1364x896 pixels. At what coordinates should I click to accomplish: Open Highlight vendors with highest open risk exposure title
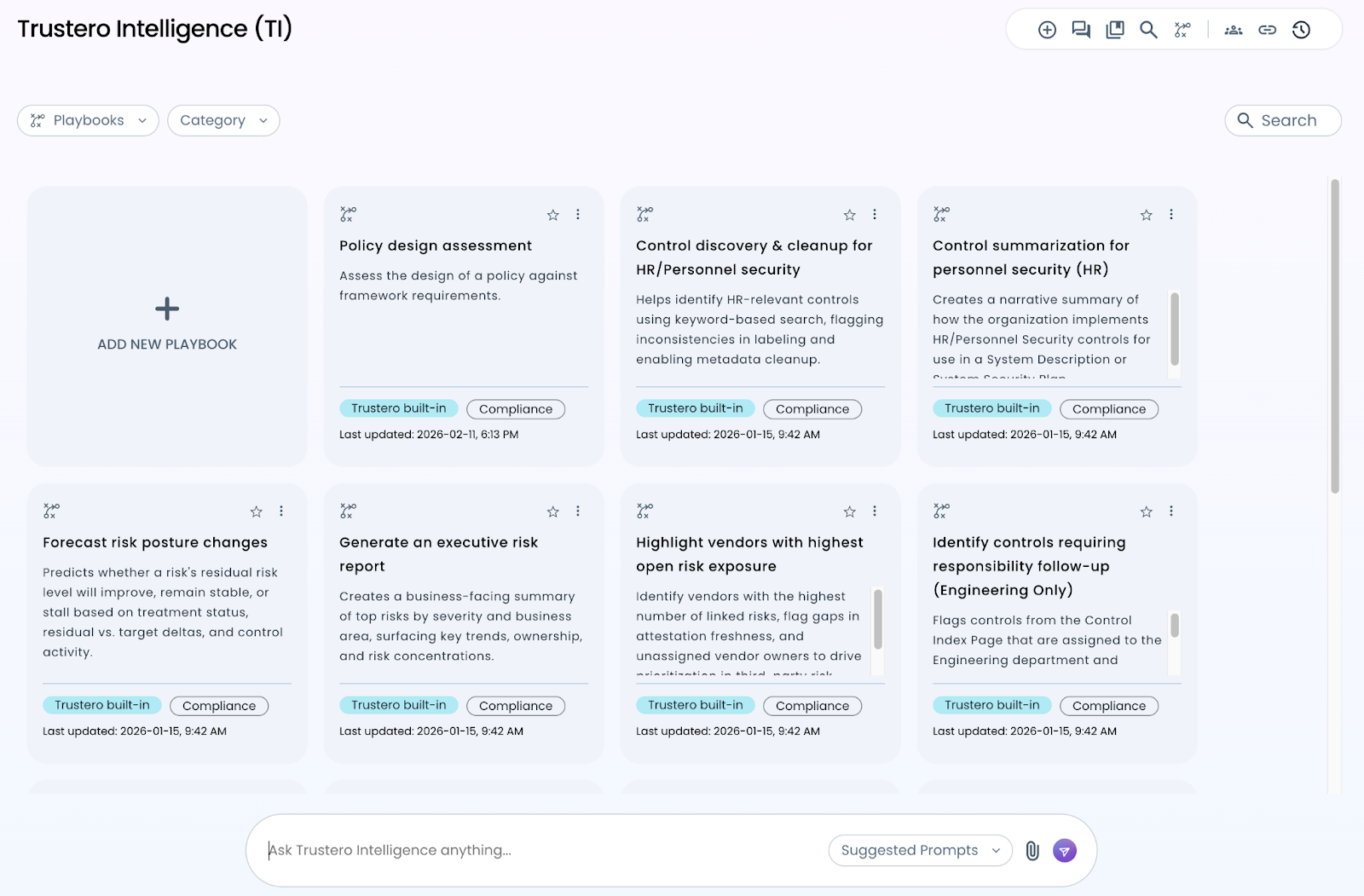749,554
